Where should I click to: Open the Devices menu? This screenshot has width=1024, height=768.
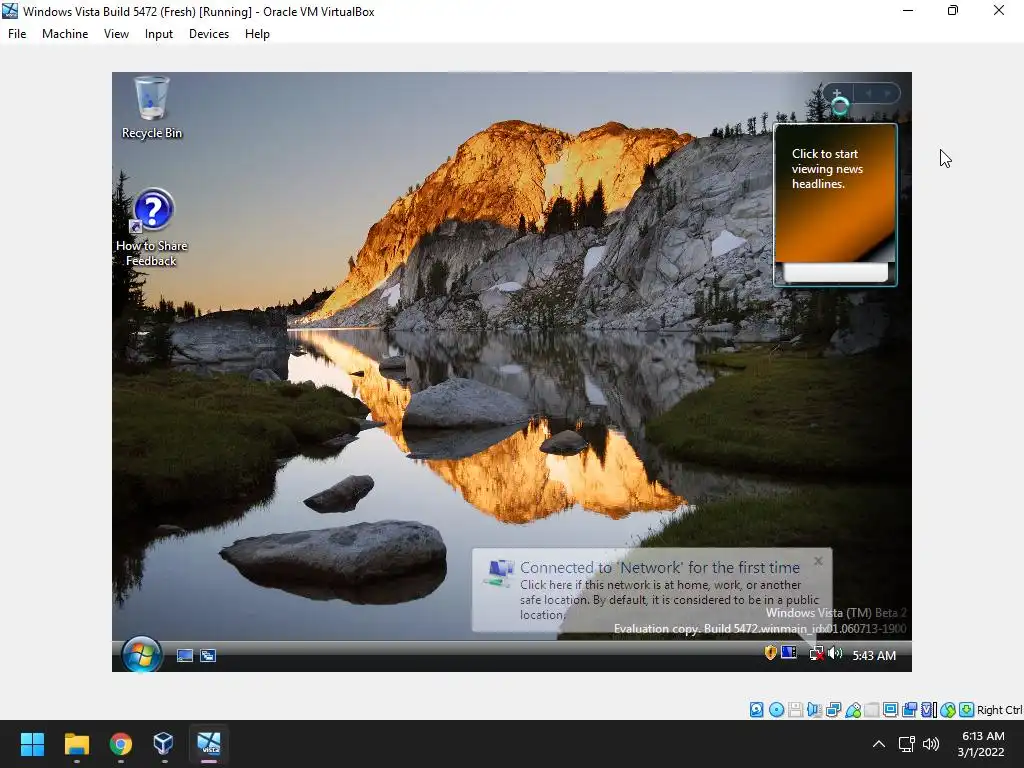209,34
